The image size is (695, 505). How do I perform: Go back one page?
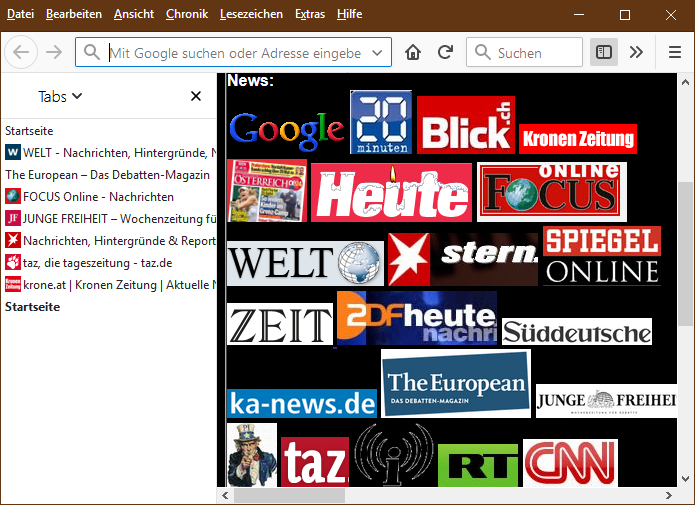tap(22, 53)
